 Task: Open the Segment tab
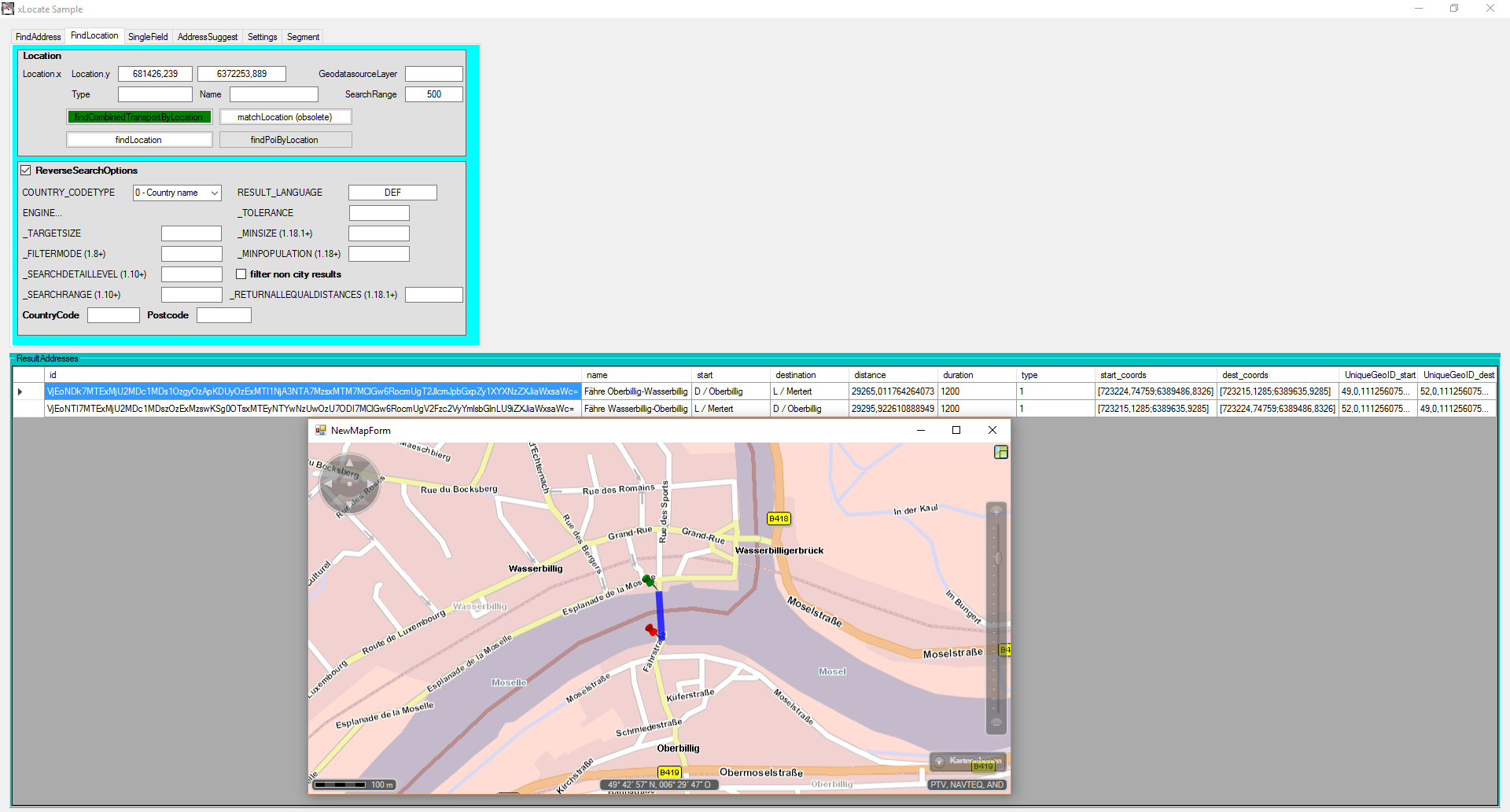coord(303,37)
